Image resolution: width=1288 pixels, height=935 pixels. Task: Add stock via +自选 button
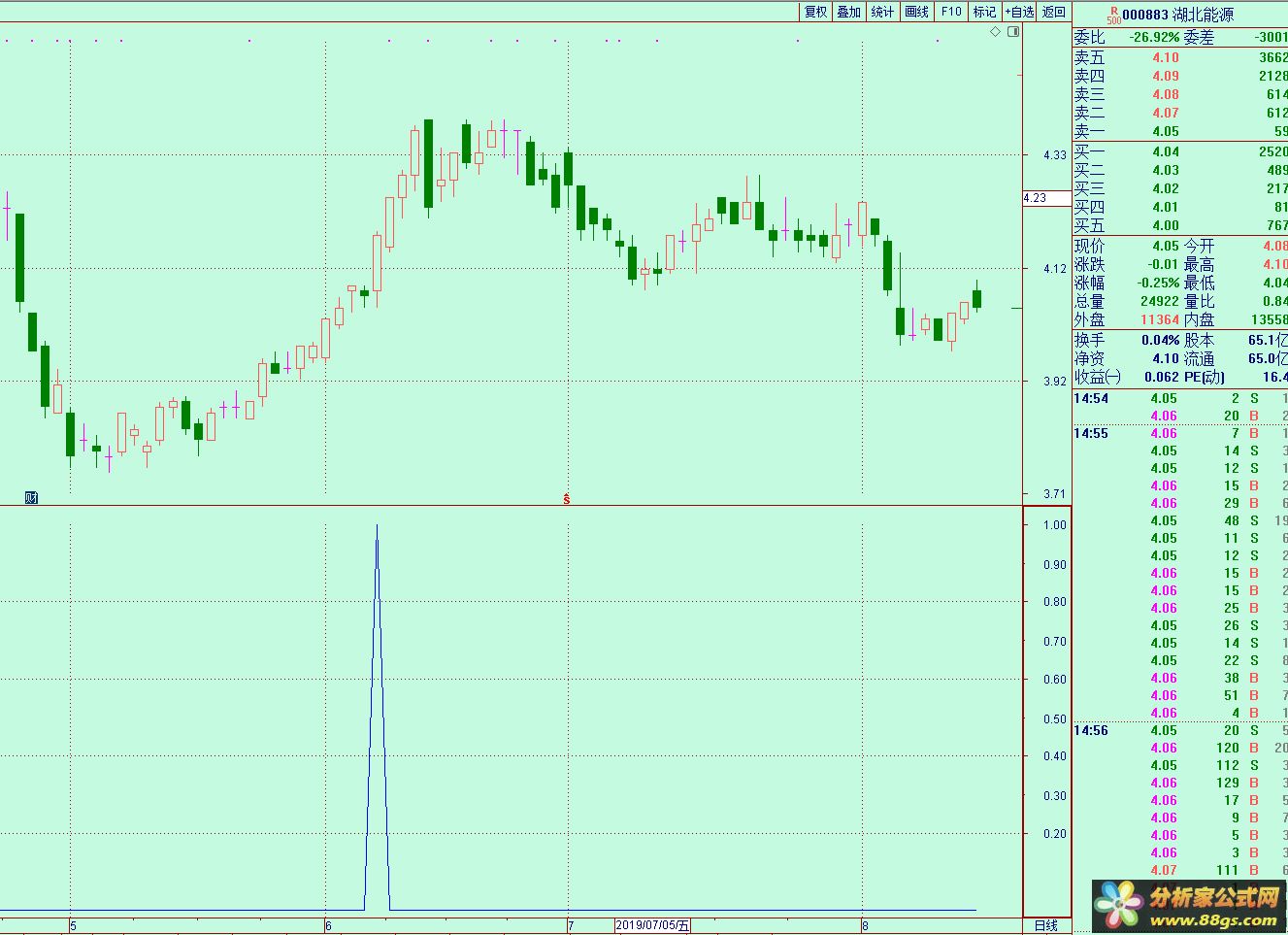[1019, 12]
